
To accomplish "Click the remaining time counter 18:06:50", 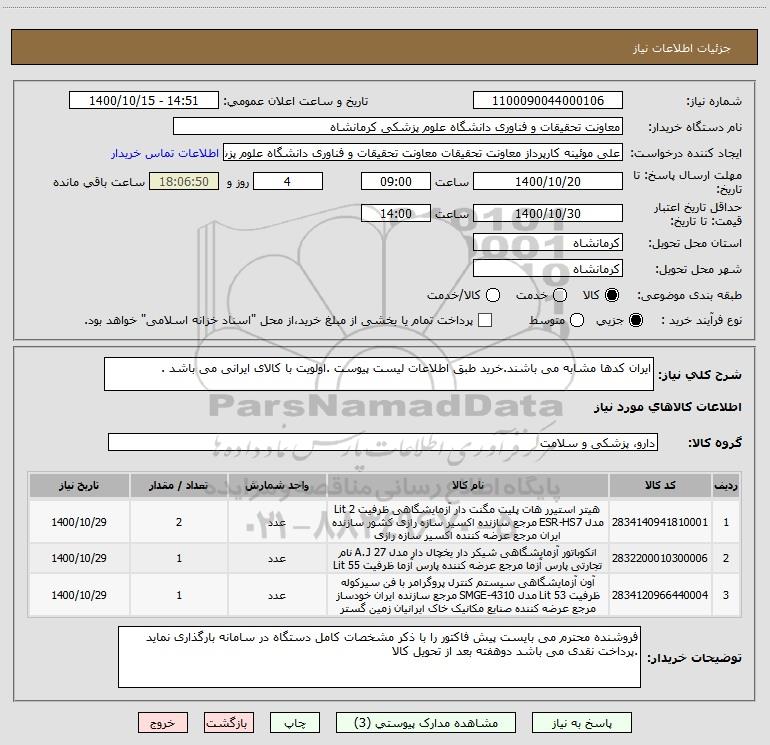I will pos(184,181).
